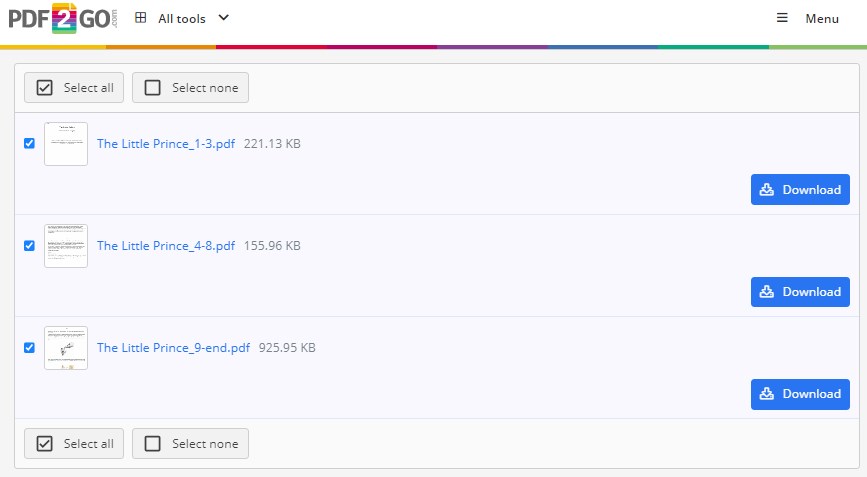Download The Little Prince_1-3.pdf via download icon

[767, 190]
